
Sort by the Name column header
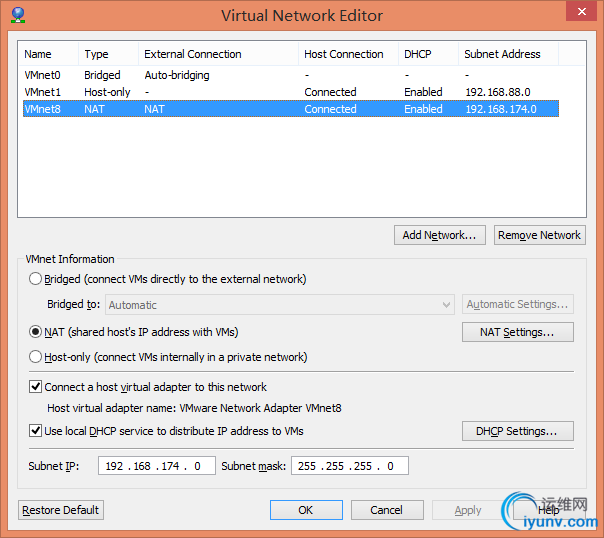(48, 54)
